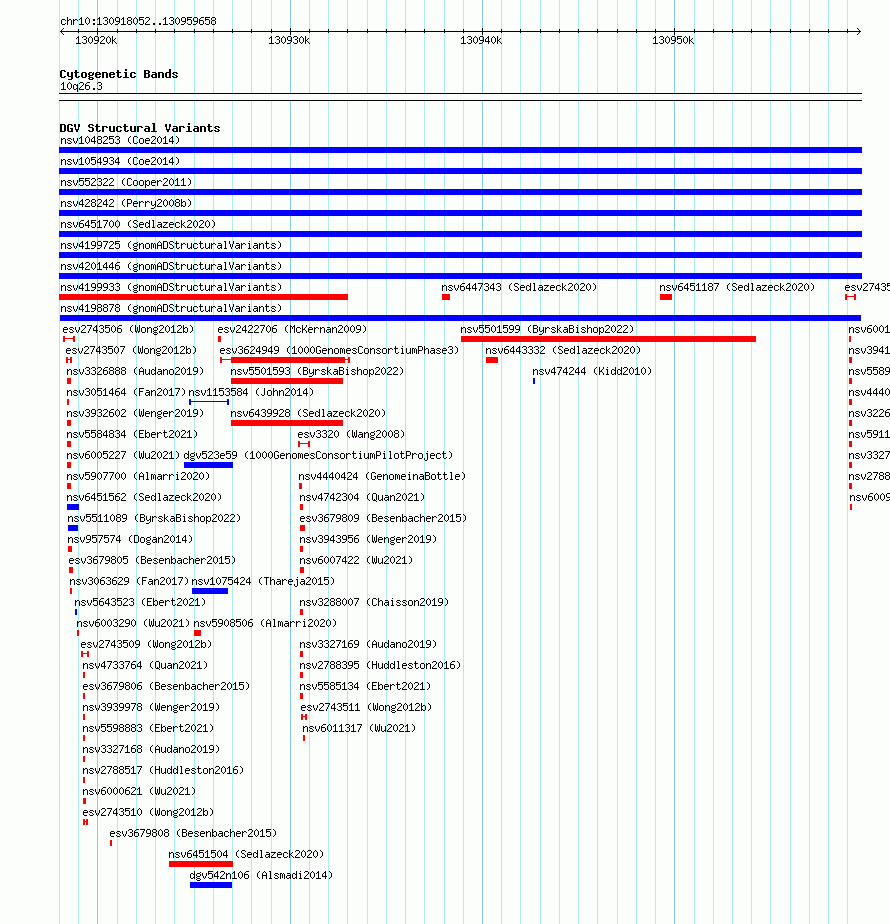Click nsv6451504 (Sedlazeck2020) label
This screenshot has width=890, height=924.
[x=246, y=854]
